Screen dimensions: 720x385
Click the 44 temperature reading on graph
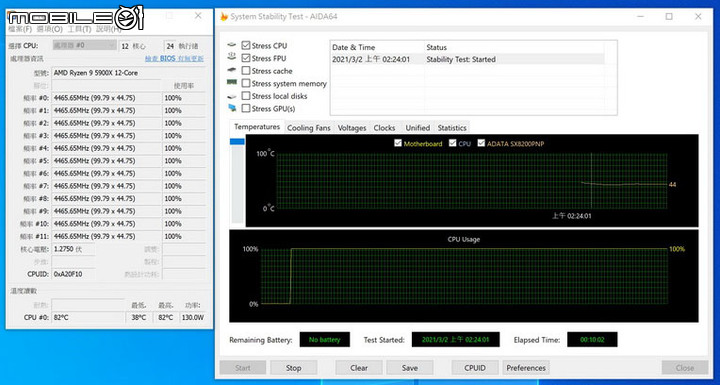(672, 184)
